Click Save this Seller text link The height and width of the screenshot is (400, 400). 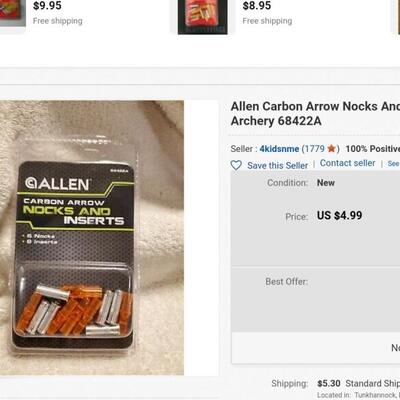[277, 165]
